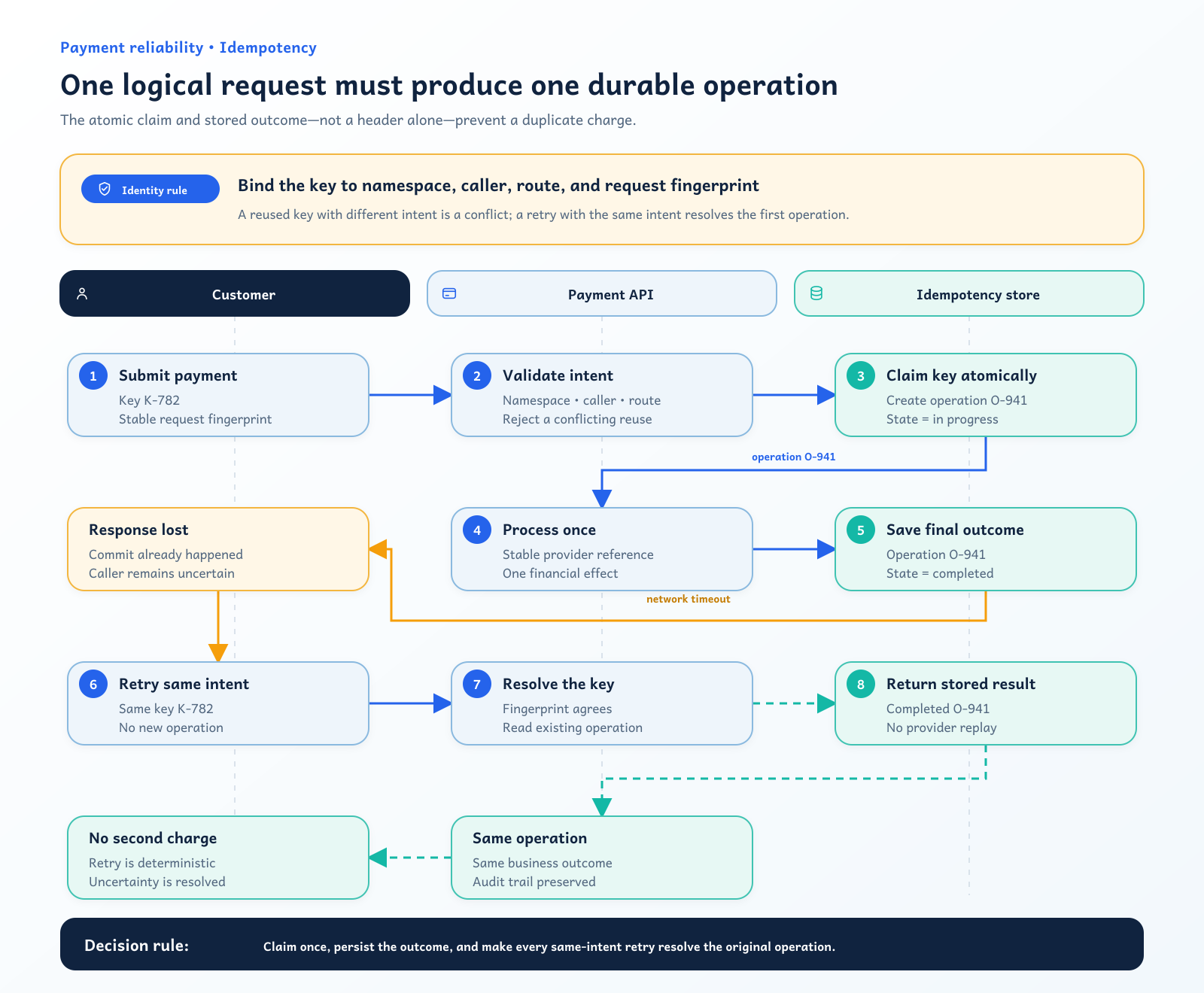This screenshot has height=993, width=1204.
Task: Click 'Payment reliability • Idempotency' breadcrumb text
Action: 188,47
